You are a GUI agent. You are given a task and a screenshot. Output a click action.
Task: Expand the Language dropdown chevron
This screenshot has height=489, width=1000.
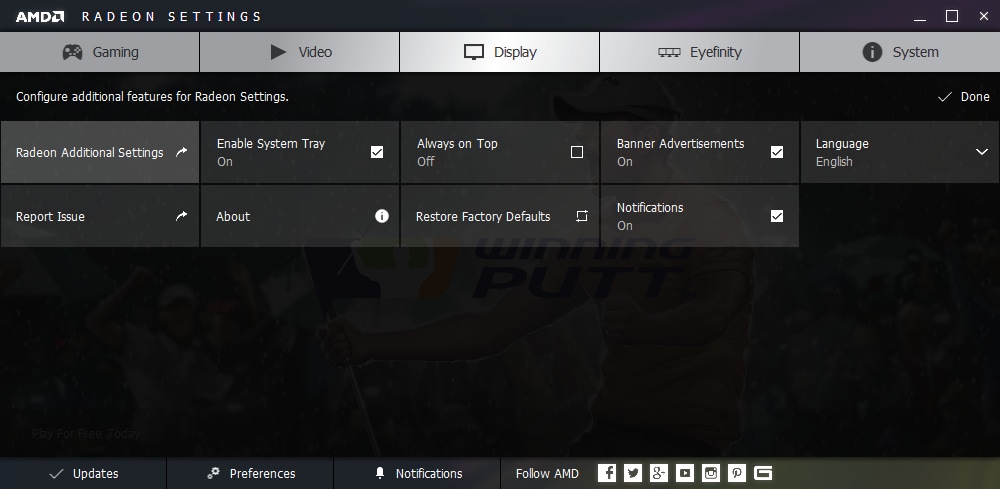tap(981, 152)
